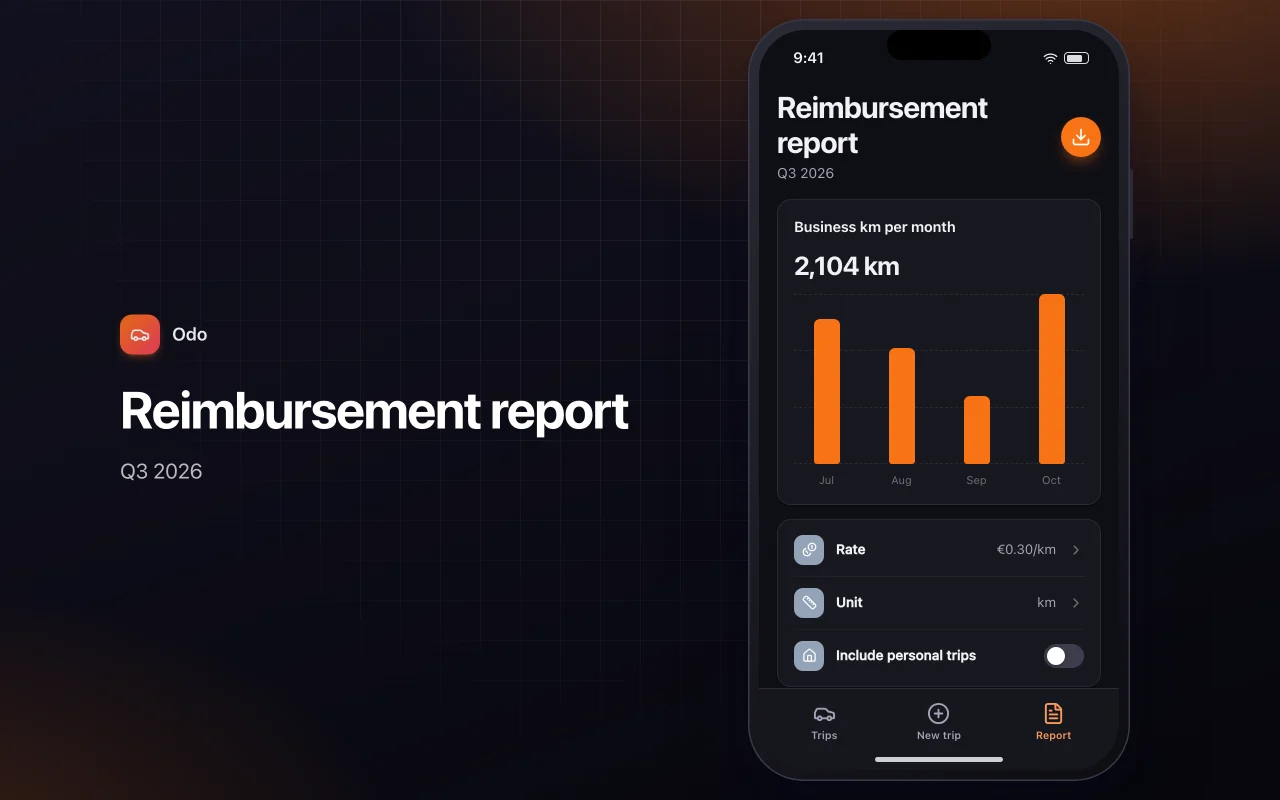
Task: Click the Odo app name label
Action: pyautogui.click(x=190, y=335)
